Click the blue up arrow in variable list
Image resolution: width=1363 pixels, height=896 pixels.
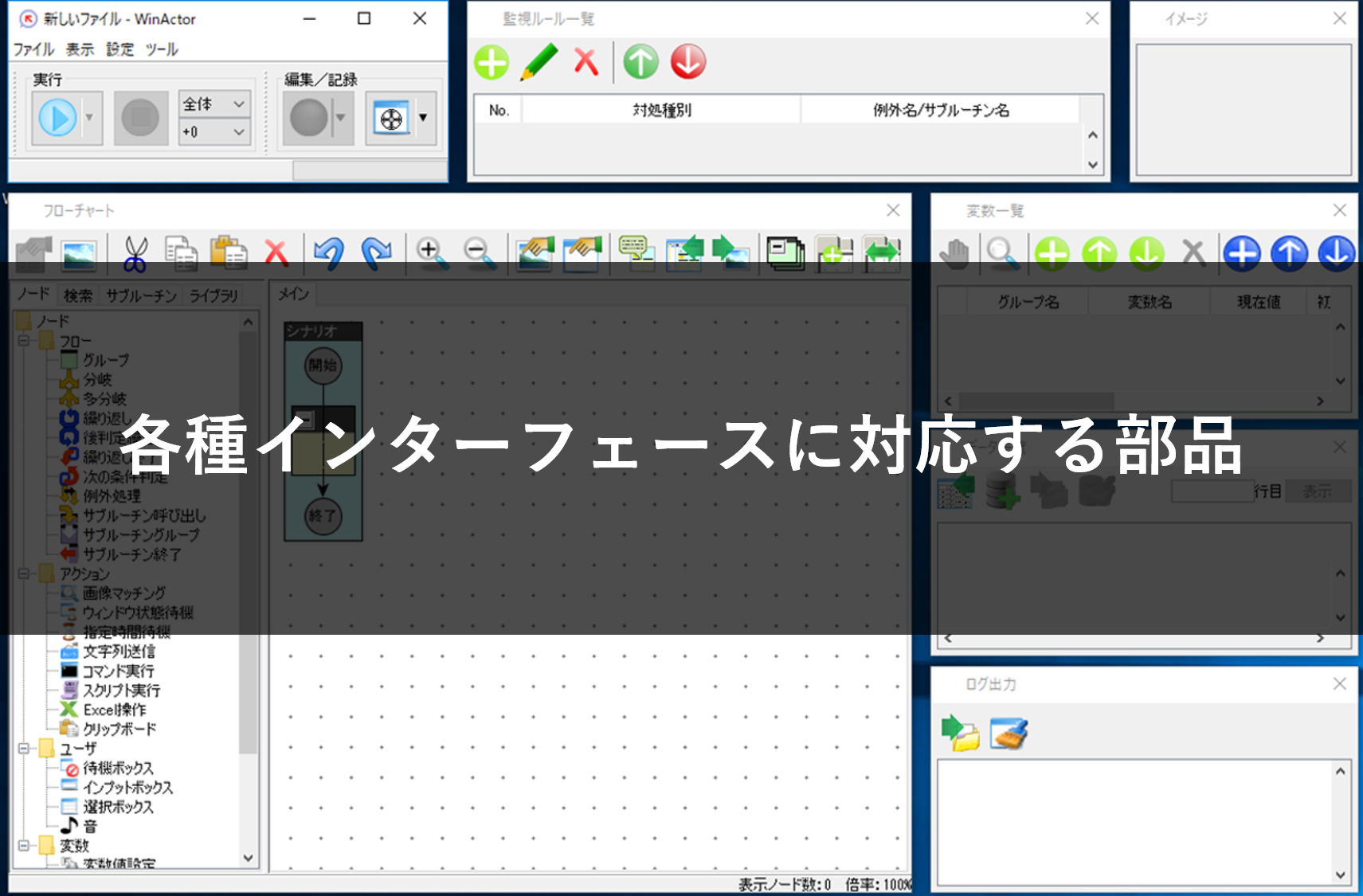(x=1290, y=253)
